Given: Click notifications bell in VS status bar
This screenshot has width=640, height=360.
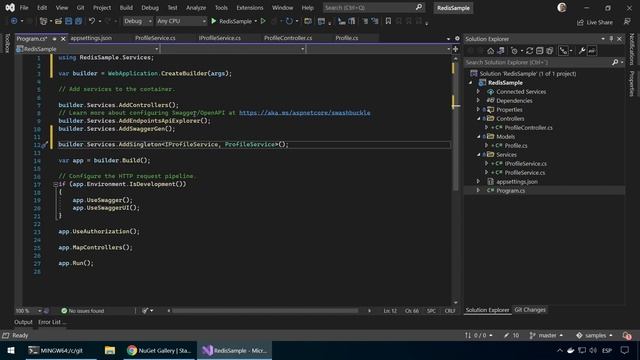Looking at the screenshot, I should (x=627, y=336).
